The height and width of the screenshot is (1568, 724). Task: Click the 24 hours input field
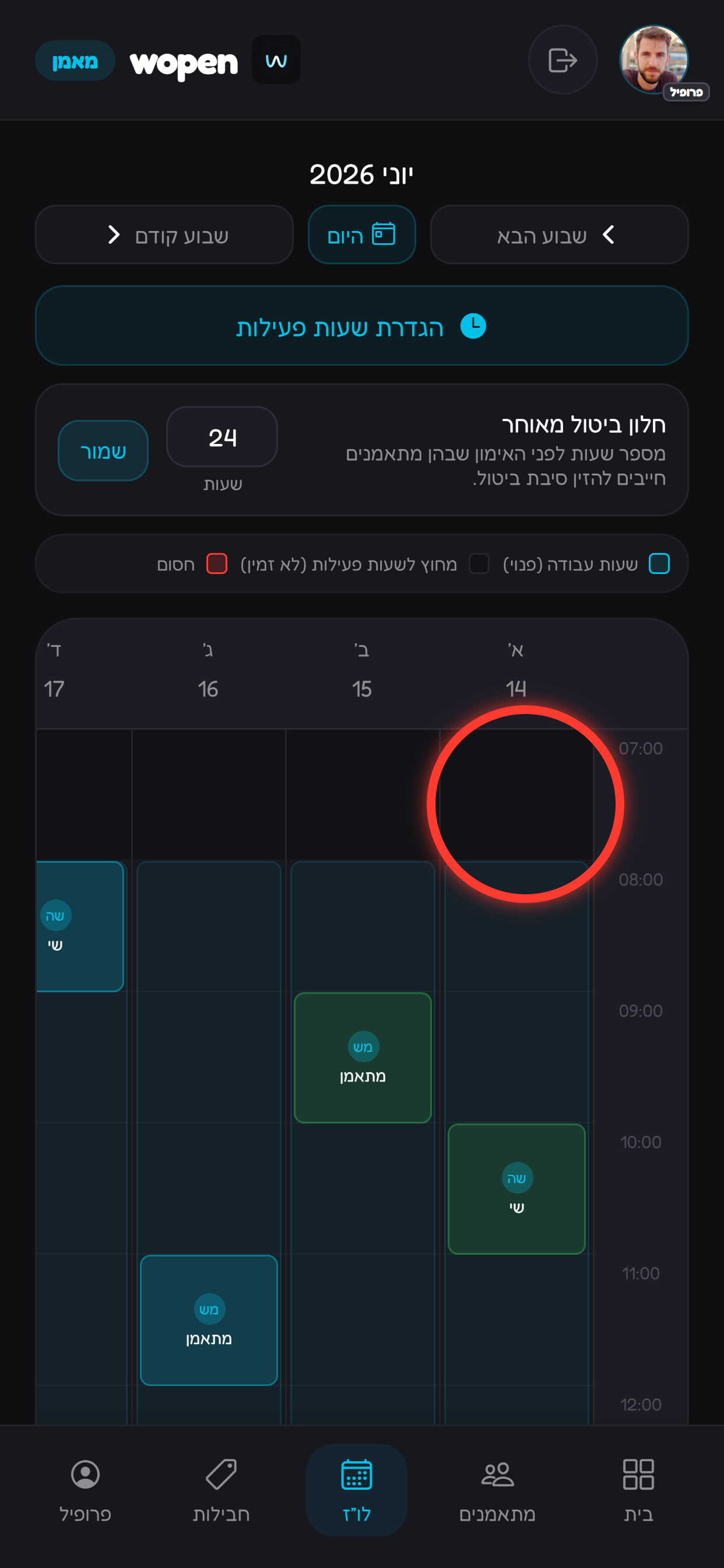pyautogui.click(x=222, y=437)
